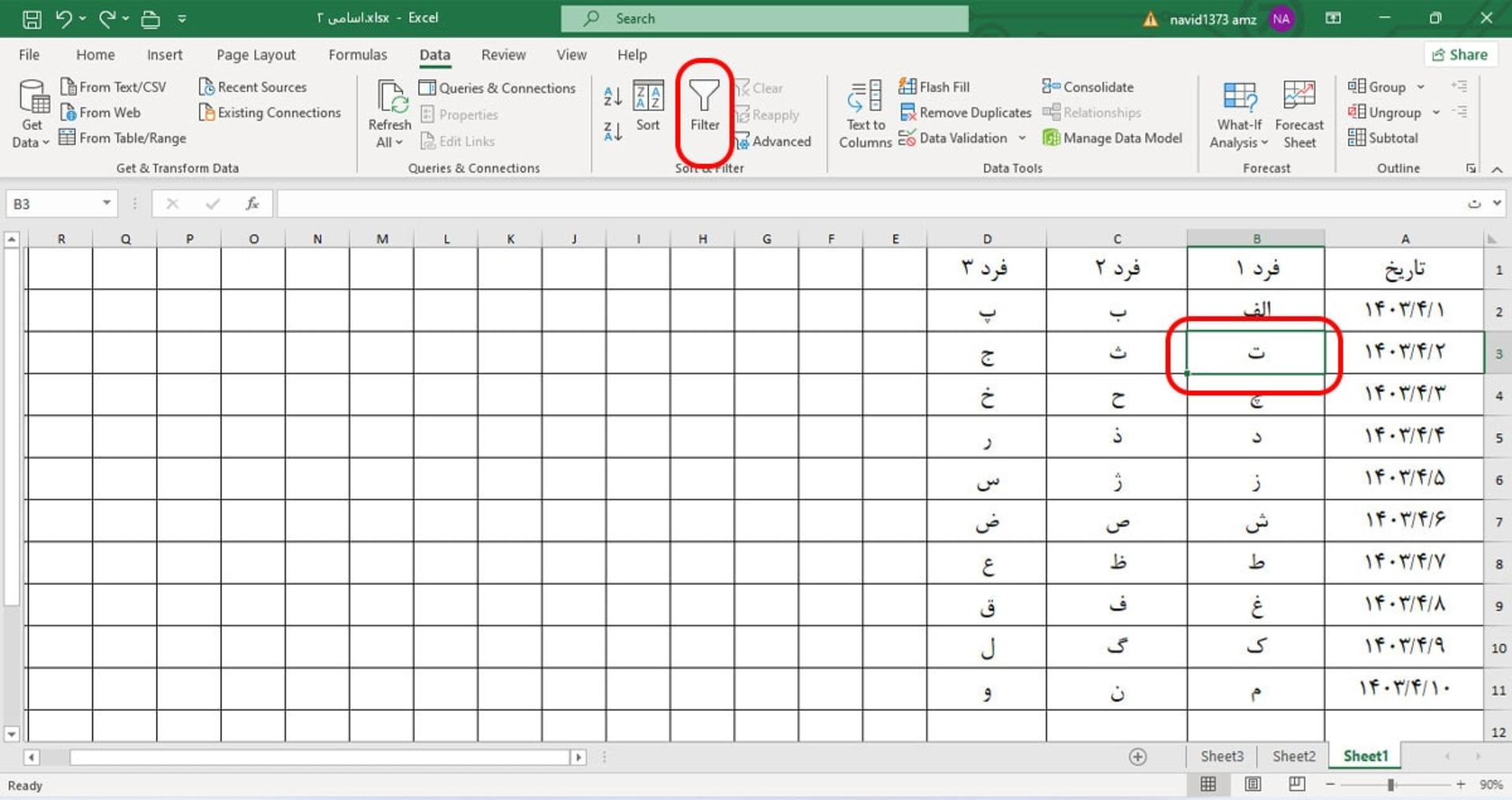Add a new sheet
1512x800 pixels.
1138,757
